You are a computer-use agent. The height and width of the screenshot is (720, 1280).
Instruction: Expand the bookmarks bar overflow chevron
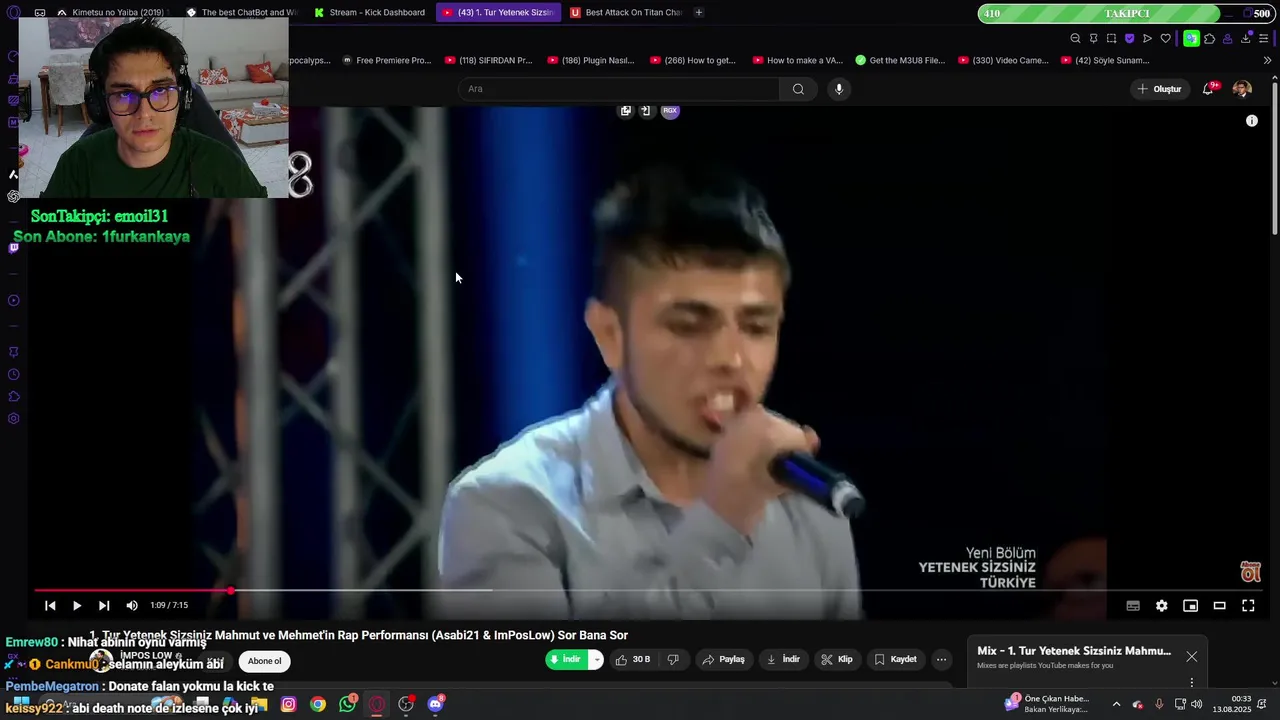1267,60
